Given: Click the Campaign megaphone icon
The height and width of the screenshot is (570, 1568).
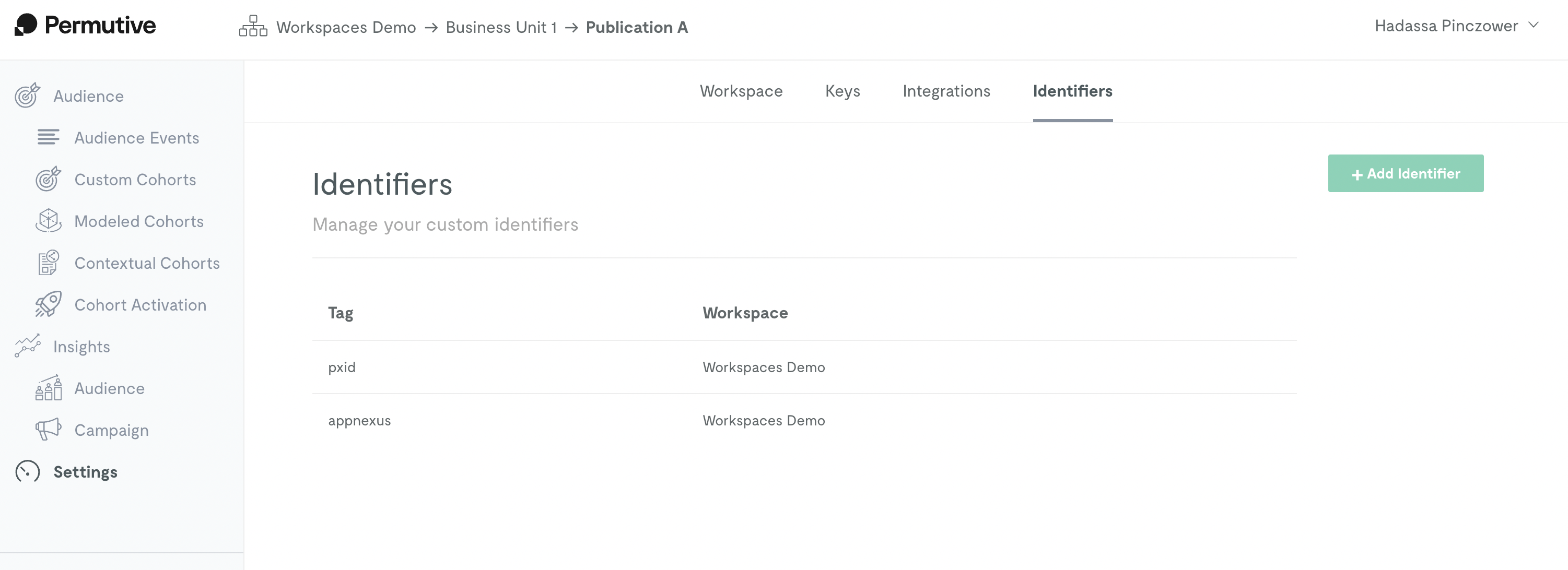Looking at the screenshot, I should point(48,430).
